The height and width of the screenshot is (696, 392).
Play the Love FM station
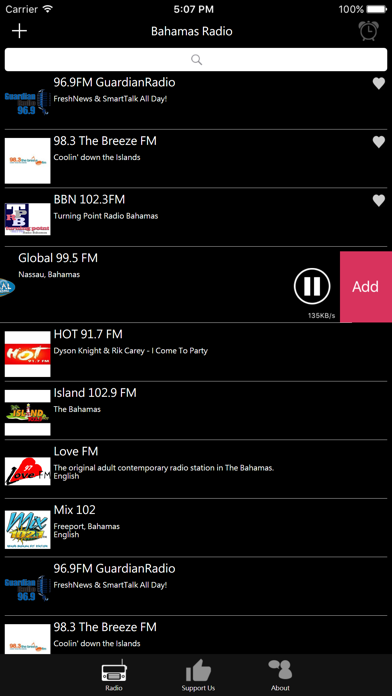coord(196,469)
